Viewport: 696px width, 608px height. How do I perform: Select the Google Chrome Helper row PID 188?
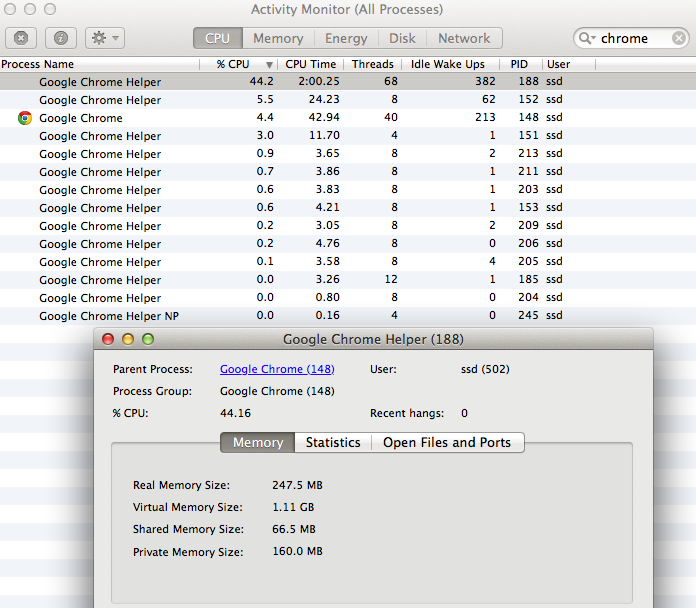click(x=348, y=82)
